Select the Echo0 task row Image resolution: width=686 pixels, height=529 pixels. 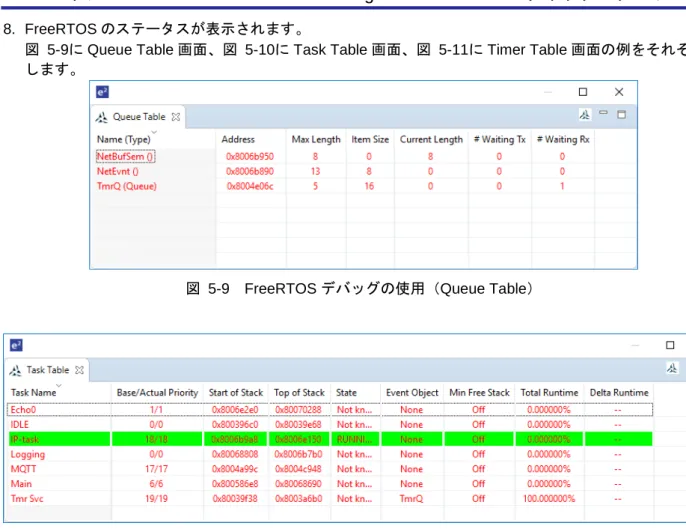pyautogui.click(x=330, y=410)
